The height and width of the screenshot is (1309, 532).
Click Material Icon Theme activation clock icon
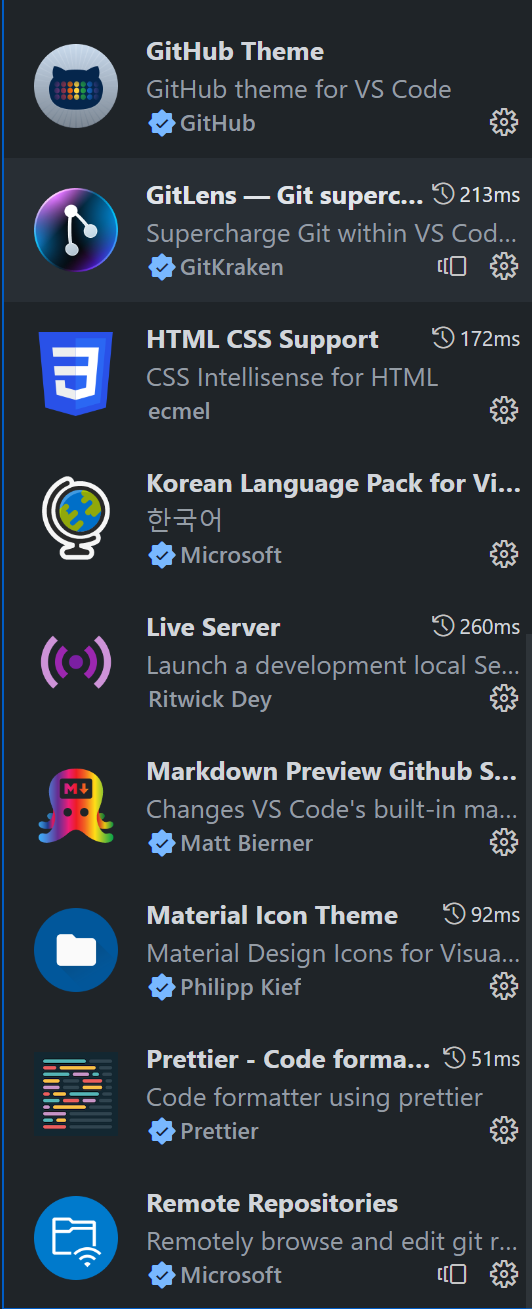pos(454,915)
